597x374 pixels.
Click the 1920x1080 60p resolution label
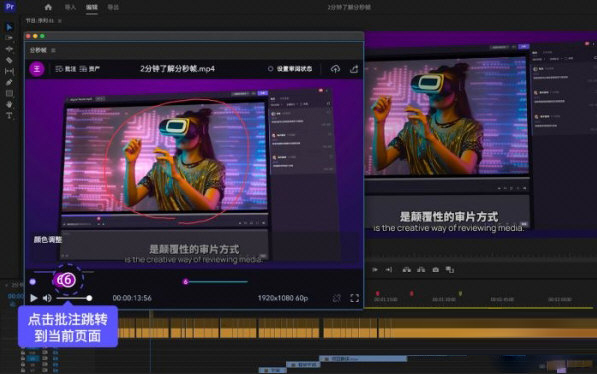pyautogui.click(x=283, y=298)
